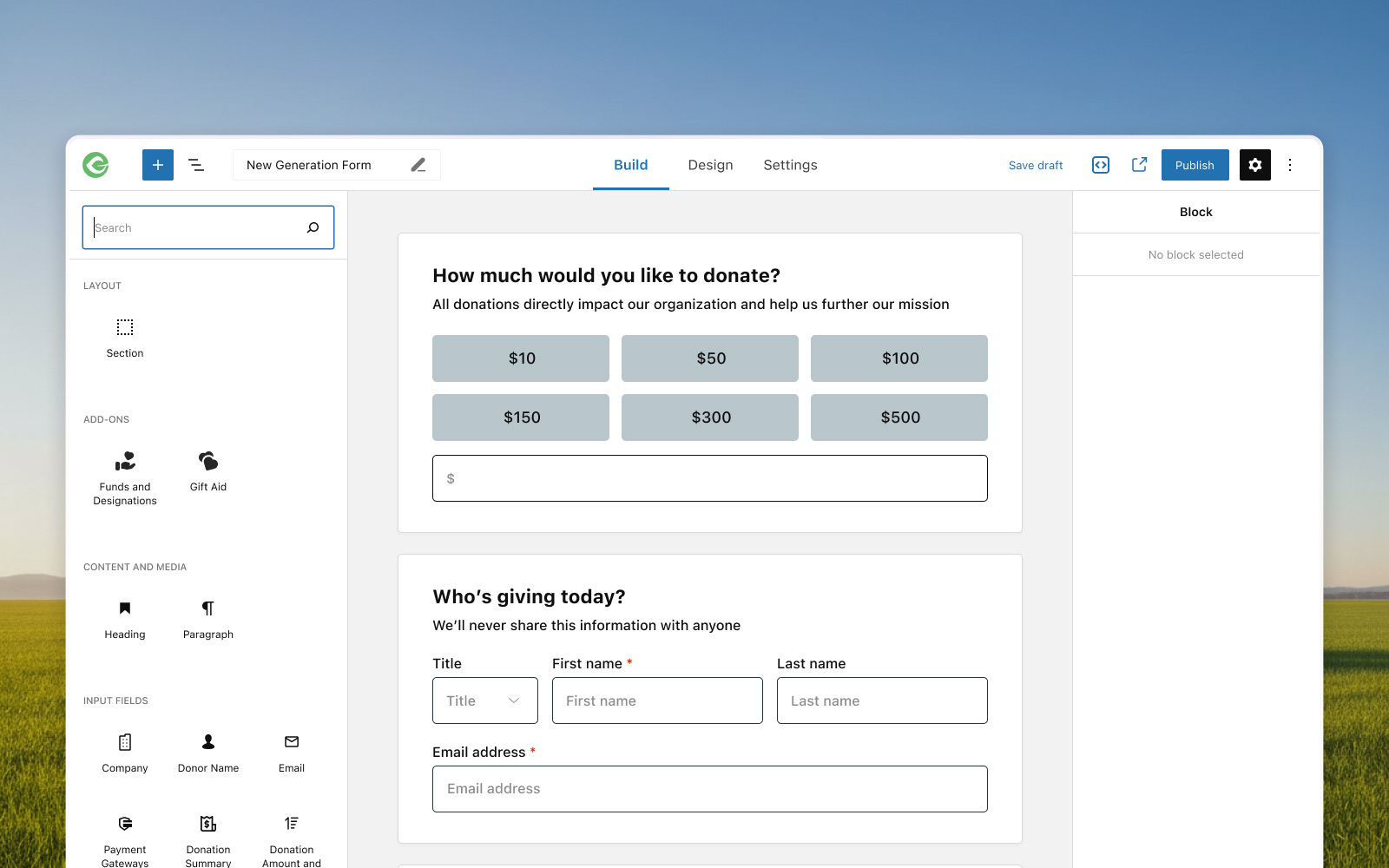This screenshot has width=1389, height=868.
Task: Add the Gift Aid block
Action: tap(208, 472)
